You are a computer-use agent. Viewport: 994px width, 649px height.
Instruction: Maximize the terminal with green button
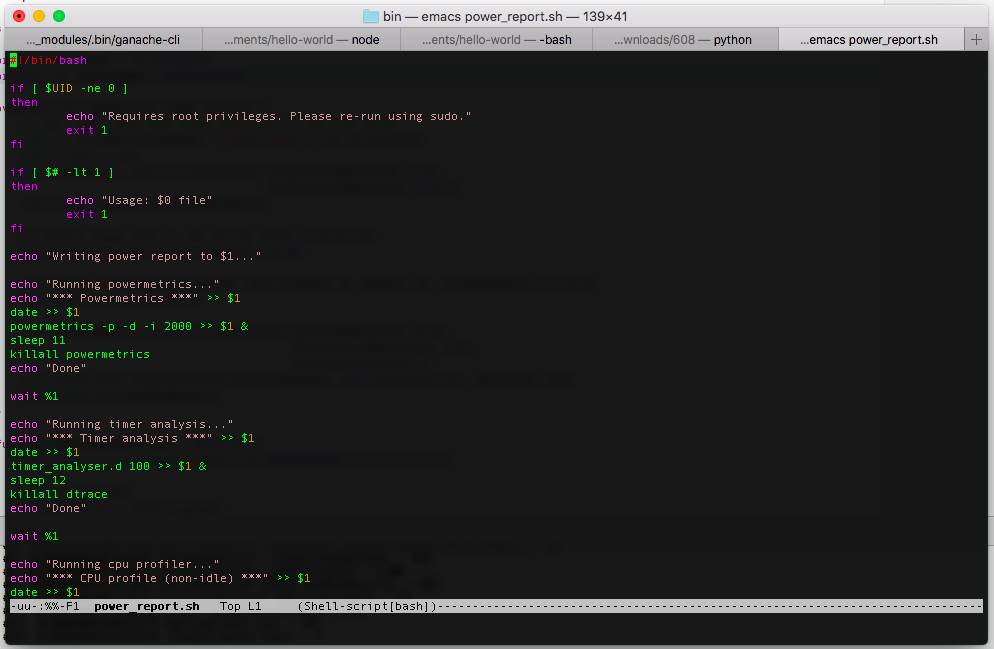point(59,16)
